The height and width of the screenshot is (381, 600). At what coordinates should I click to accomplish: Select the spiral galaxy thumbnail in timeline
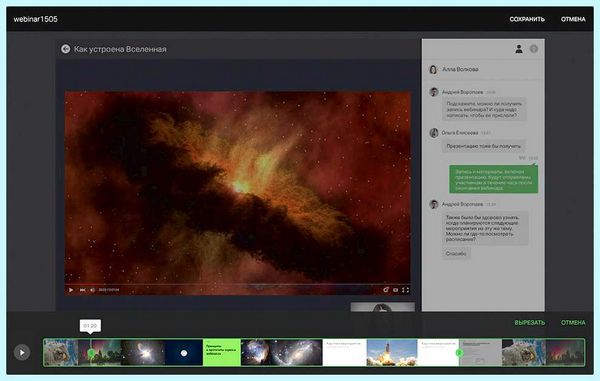[x=296, y=353]
